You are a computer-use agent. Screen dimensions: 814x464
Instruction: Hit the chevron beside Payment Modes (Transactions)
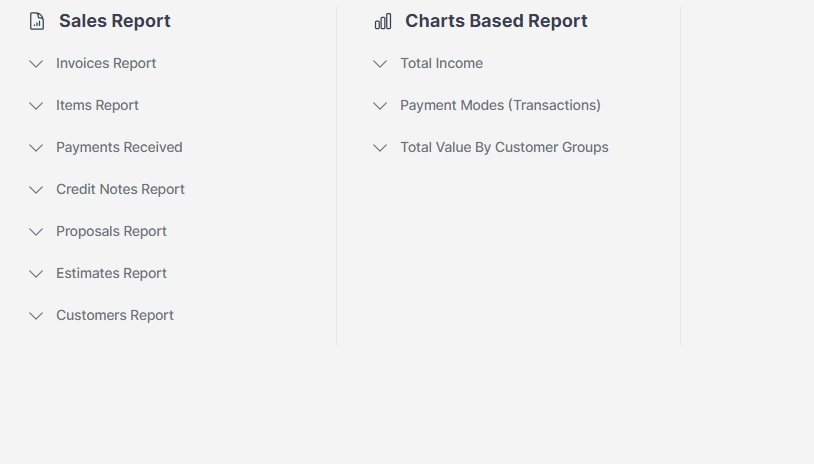380,106
